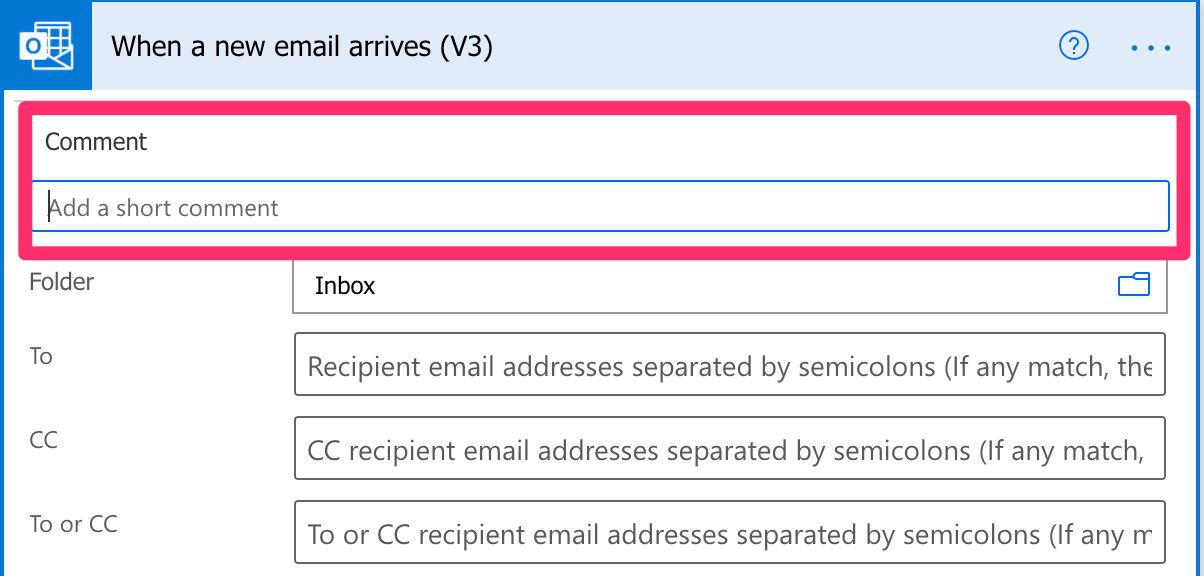The height and width of the screenshot is (576, 1204).
Task: Click inside the 'Add a short comment' field
Action: point(600,206)
